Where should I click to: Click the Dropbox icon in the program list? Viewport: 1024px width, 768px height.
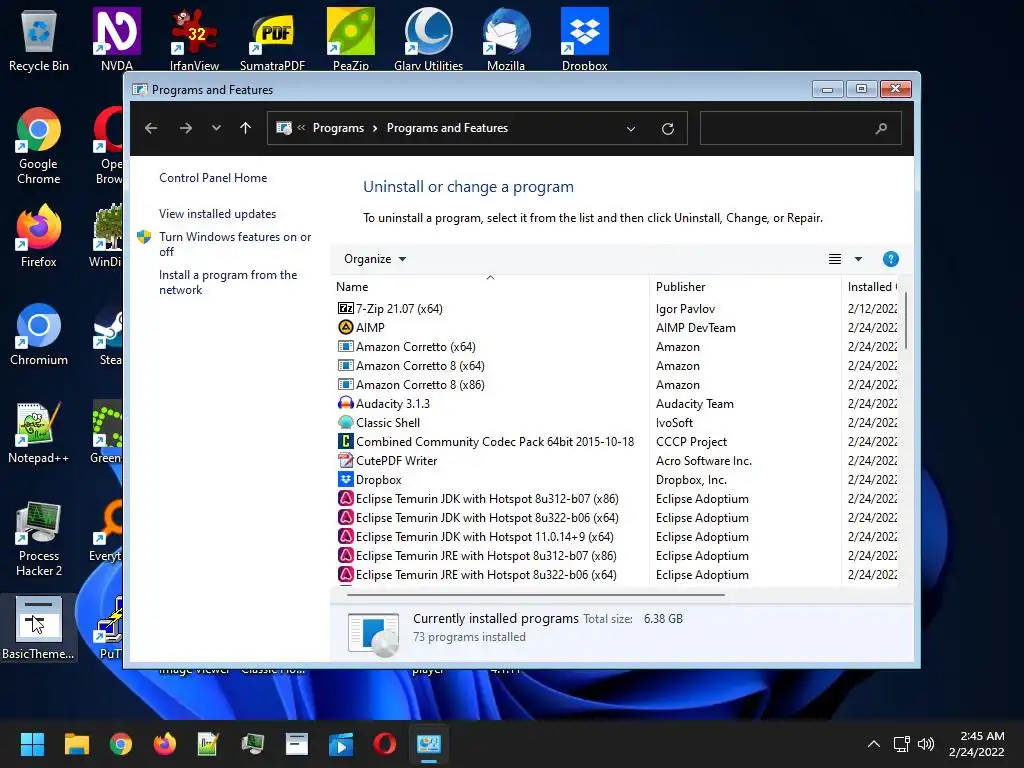(345, 479)
